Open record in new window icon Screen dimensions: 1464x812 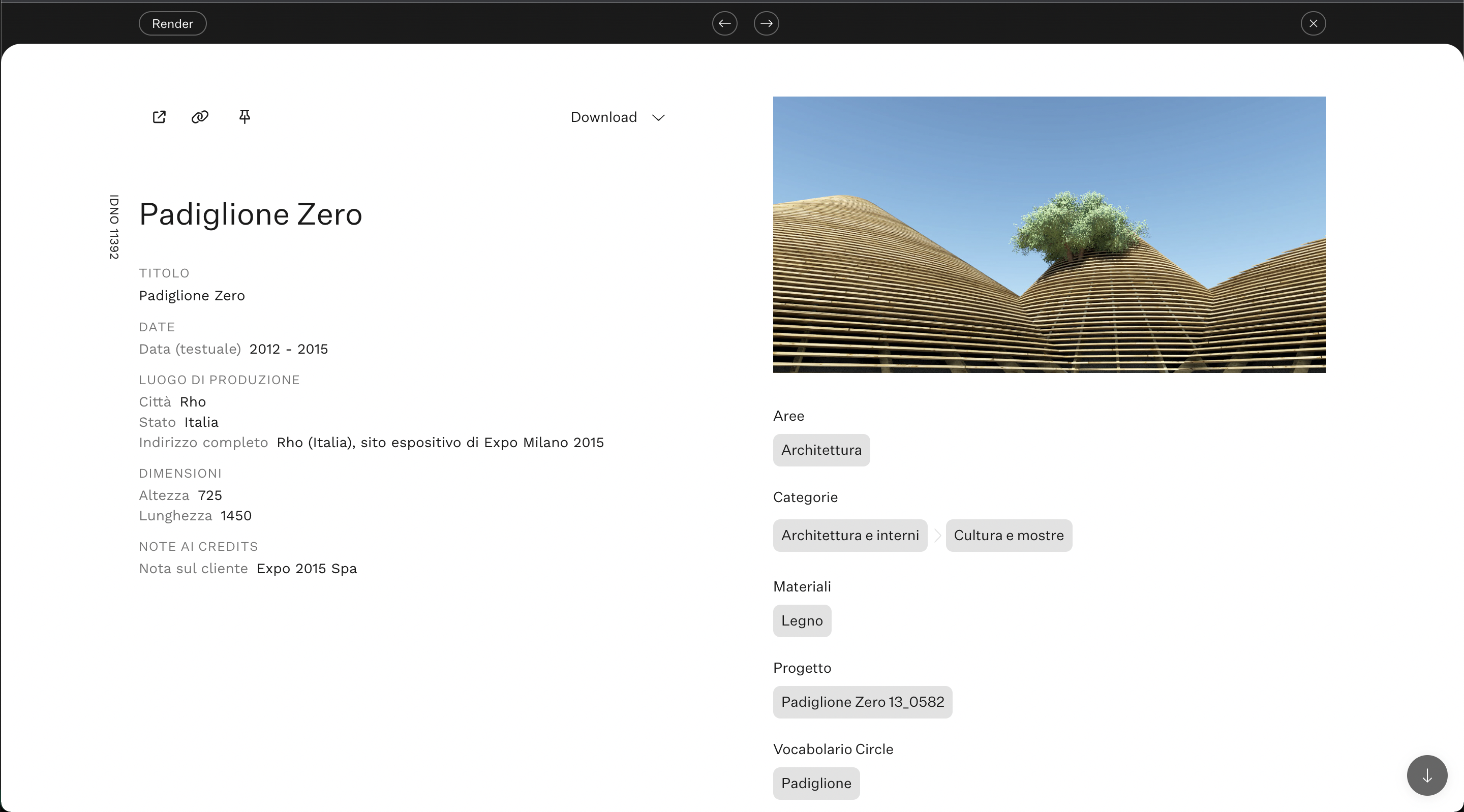159,117
